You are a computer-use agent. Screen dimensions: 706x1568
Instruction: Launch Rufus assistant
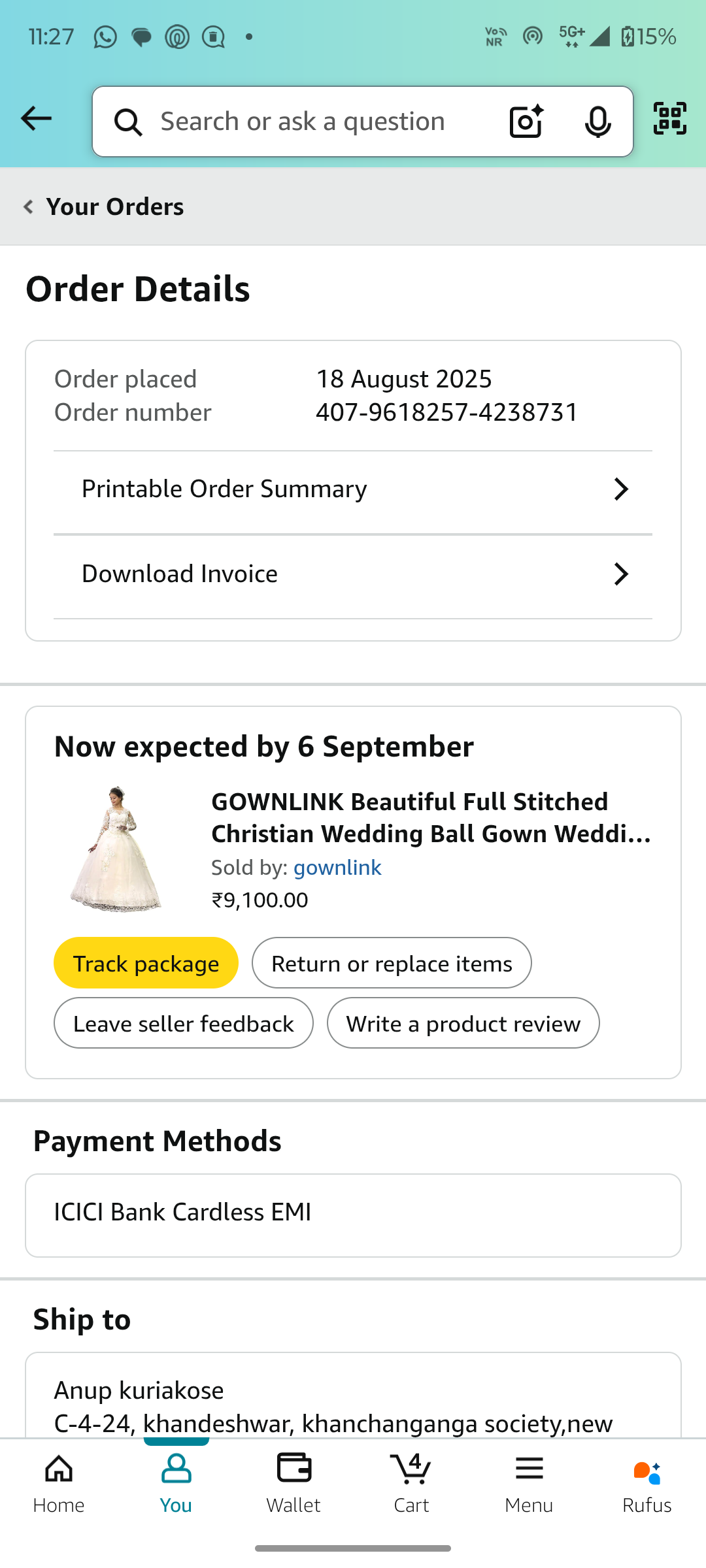click(x=647, y=1483)
